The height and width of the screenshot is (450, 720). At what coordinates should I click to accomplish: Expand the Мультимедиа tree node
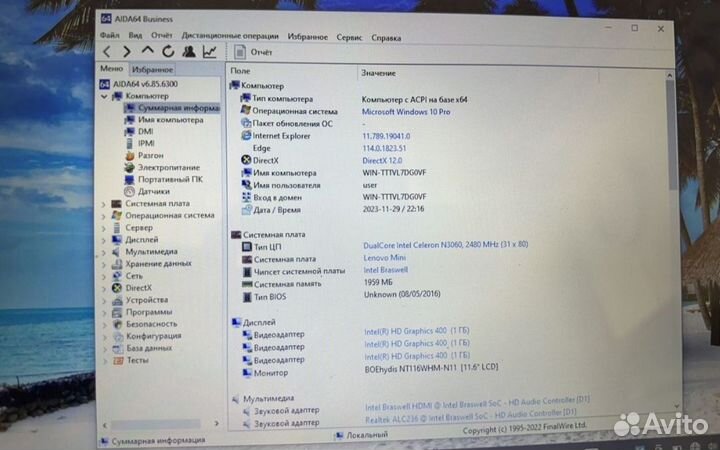point(104,252)
